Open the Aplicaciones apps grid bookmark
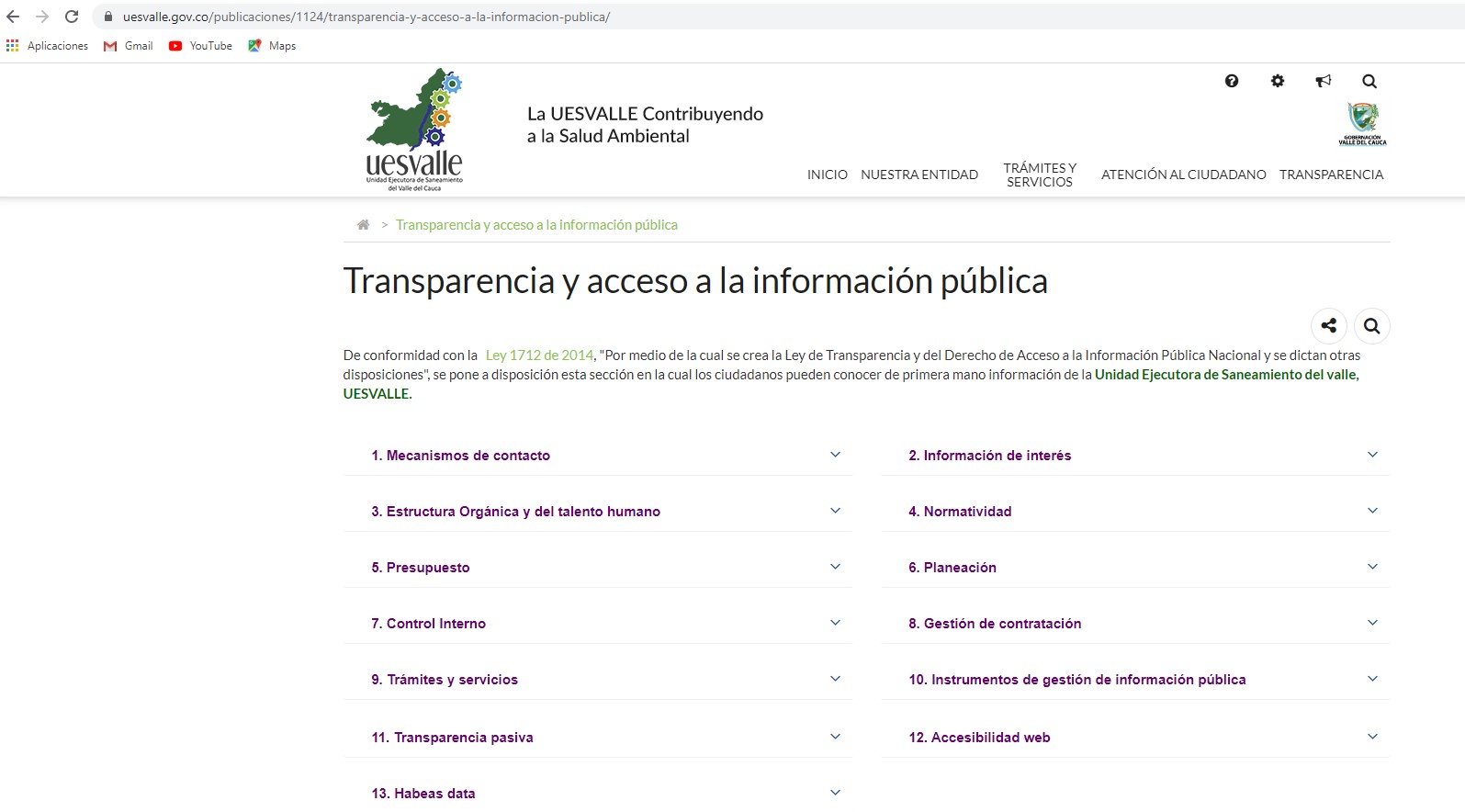This screenshot has height=812, width=1465. point(47,46)
